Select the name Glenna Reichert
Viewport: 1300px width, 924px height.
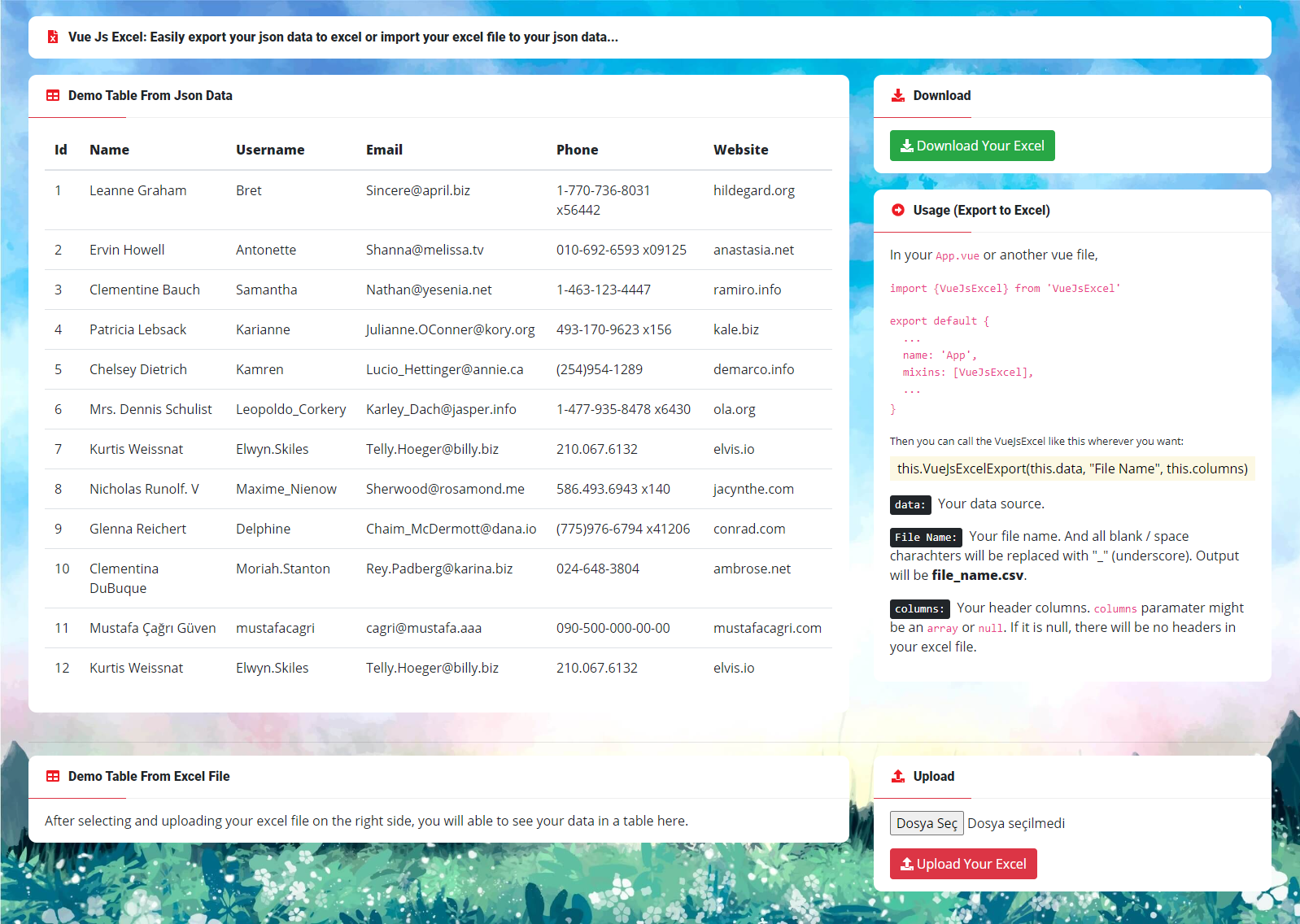(x=137, y=529)
